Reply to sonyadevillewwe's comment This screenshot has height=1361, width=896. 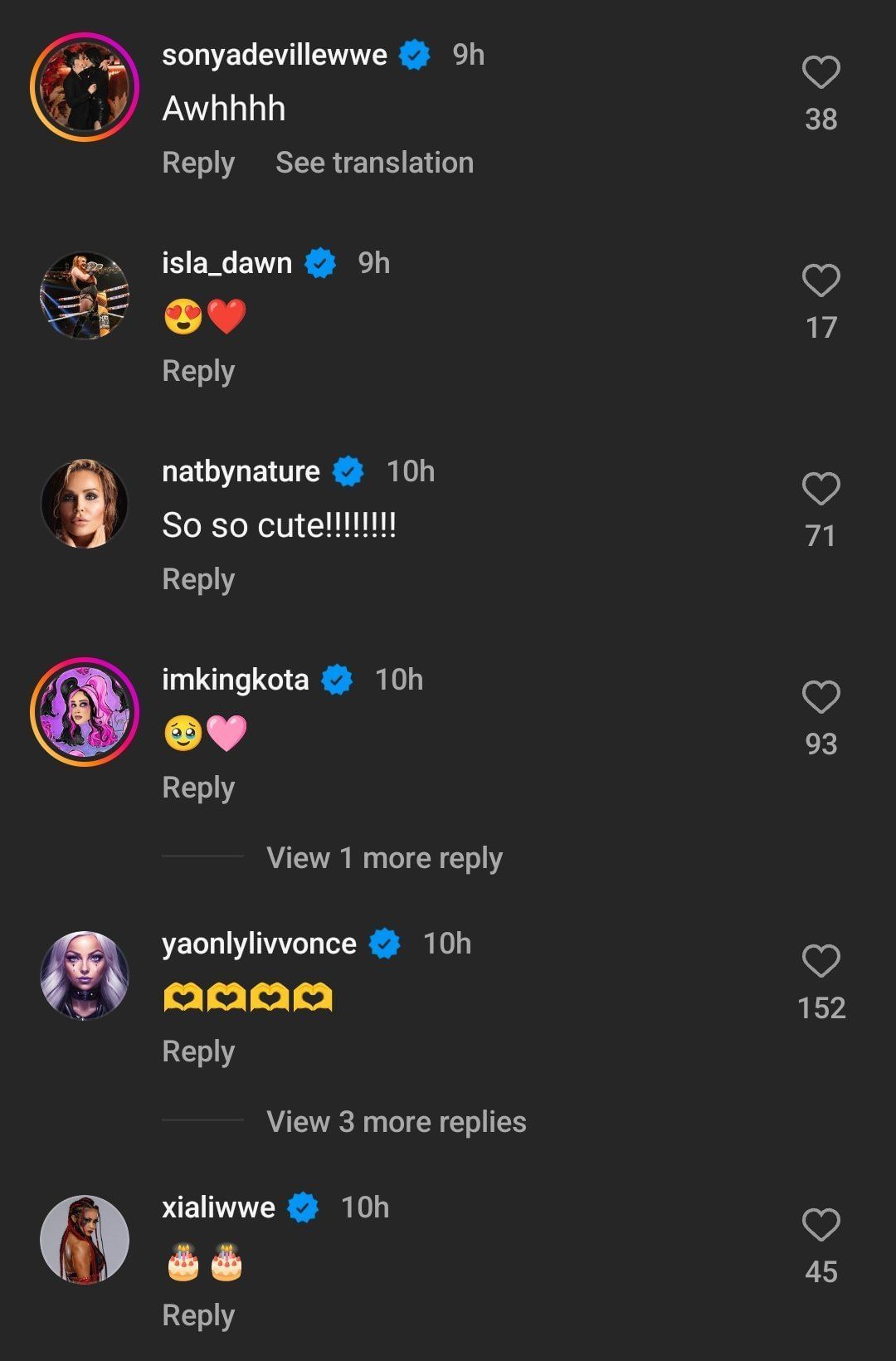tap(198, 163)
